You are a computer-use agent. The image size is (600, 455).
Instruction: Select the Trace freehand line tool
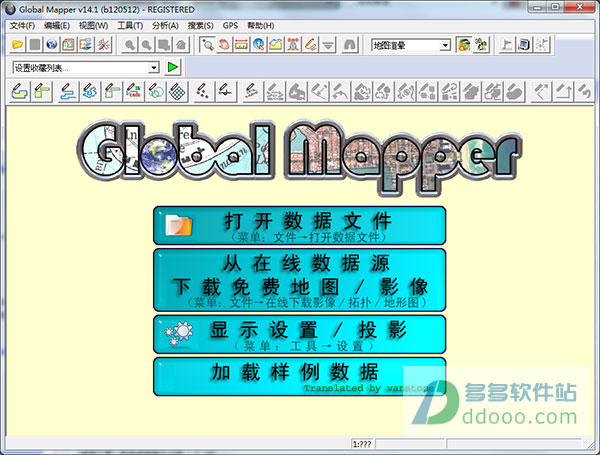(90, 91)
